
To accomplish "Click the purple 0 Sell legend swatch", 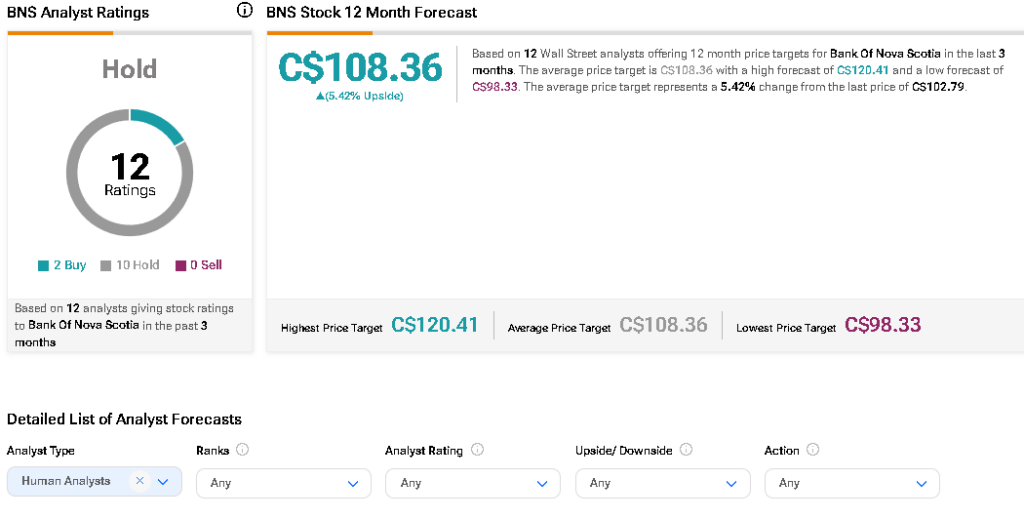I will click(x=181, y=266).
